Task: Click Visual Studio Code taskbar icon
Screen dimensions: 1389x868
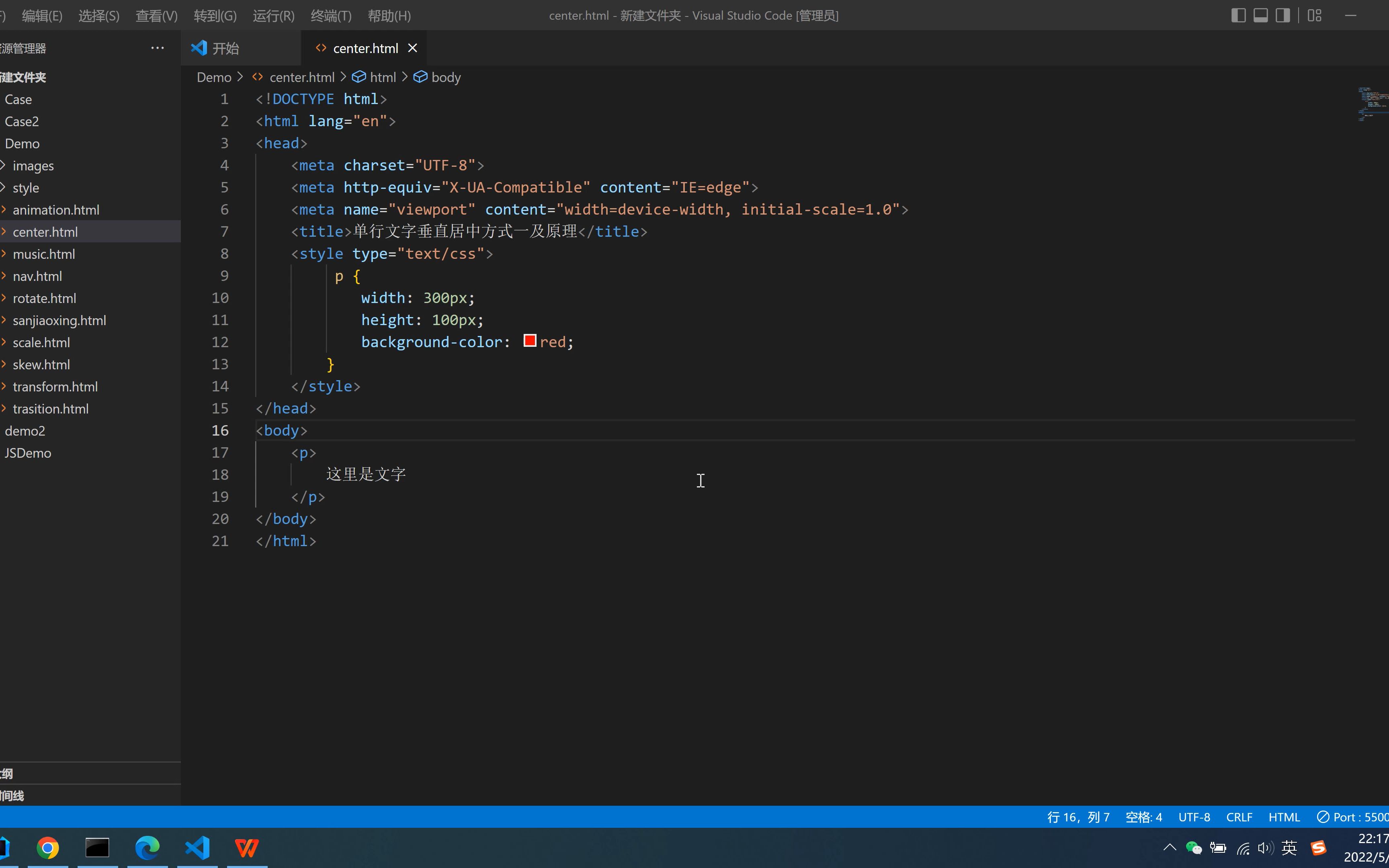Action: pos(197,848)
